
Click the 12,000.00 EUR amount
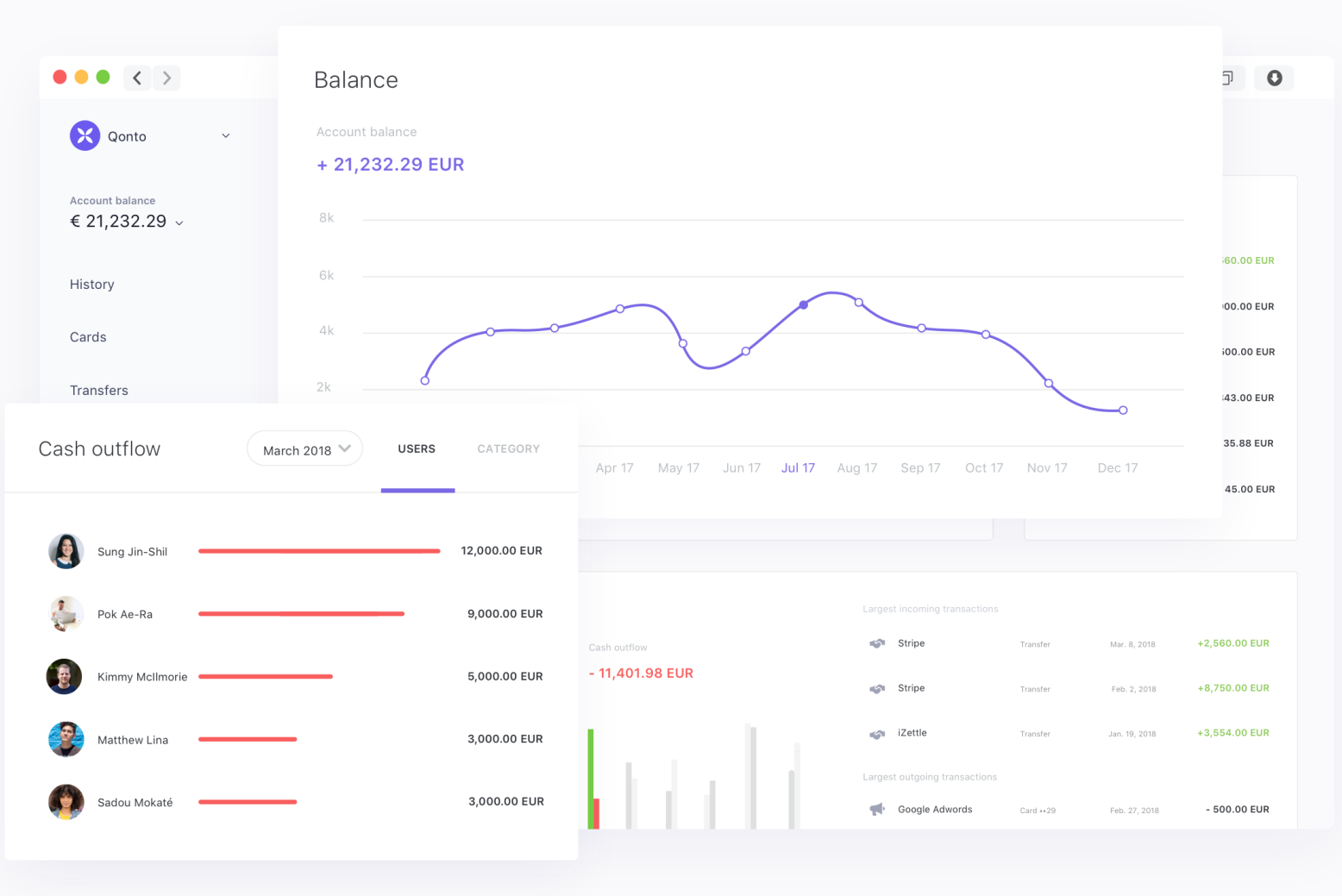point(501,551)
